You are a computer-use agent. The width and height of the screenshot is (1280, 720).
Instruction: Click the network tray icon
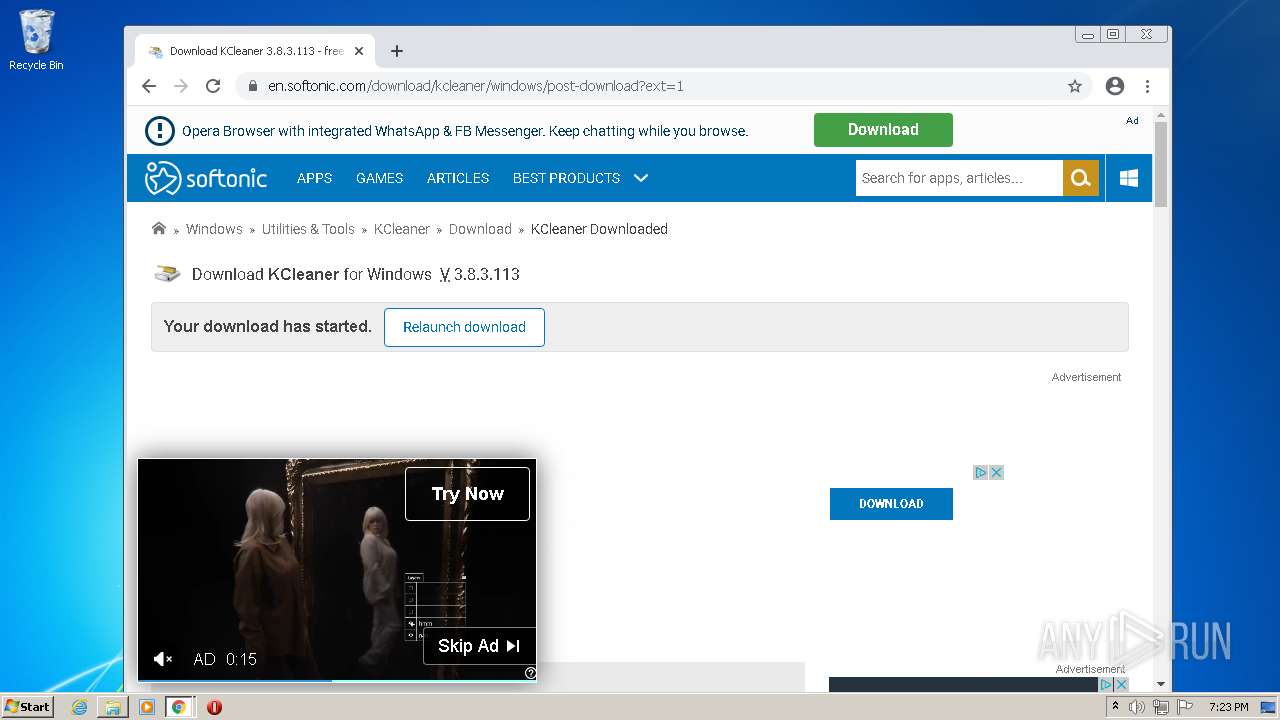point(1161,707)
